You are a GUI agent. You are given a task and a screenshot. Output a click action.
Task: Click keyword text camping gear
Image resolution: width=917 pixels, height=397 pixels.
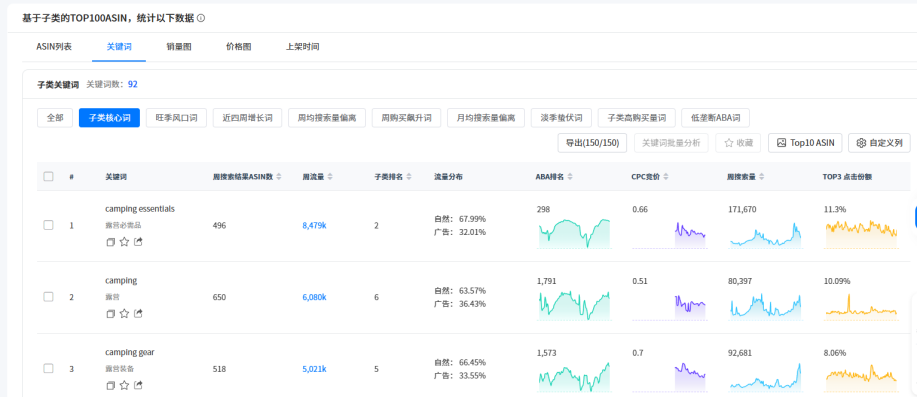point(130,352)
